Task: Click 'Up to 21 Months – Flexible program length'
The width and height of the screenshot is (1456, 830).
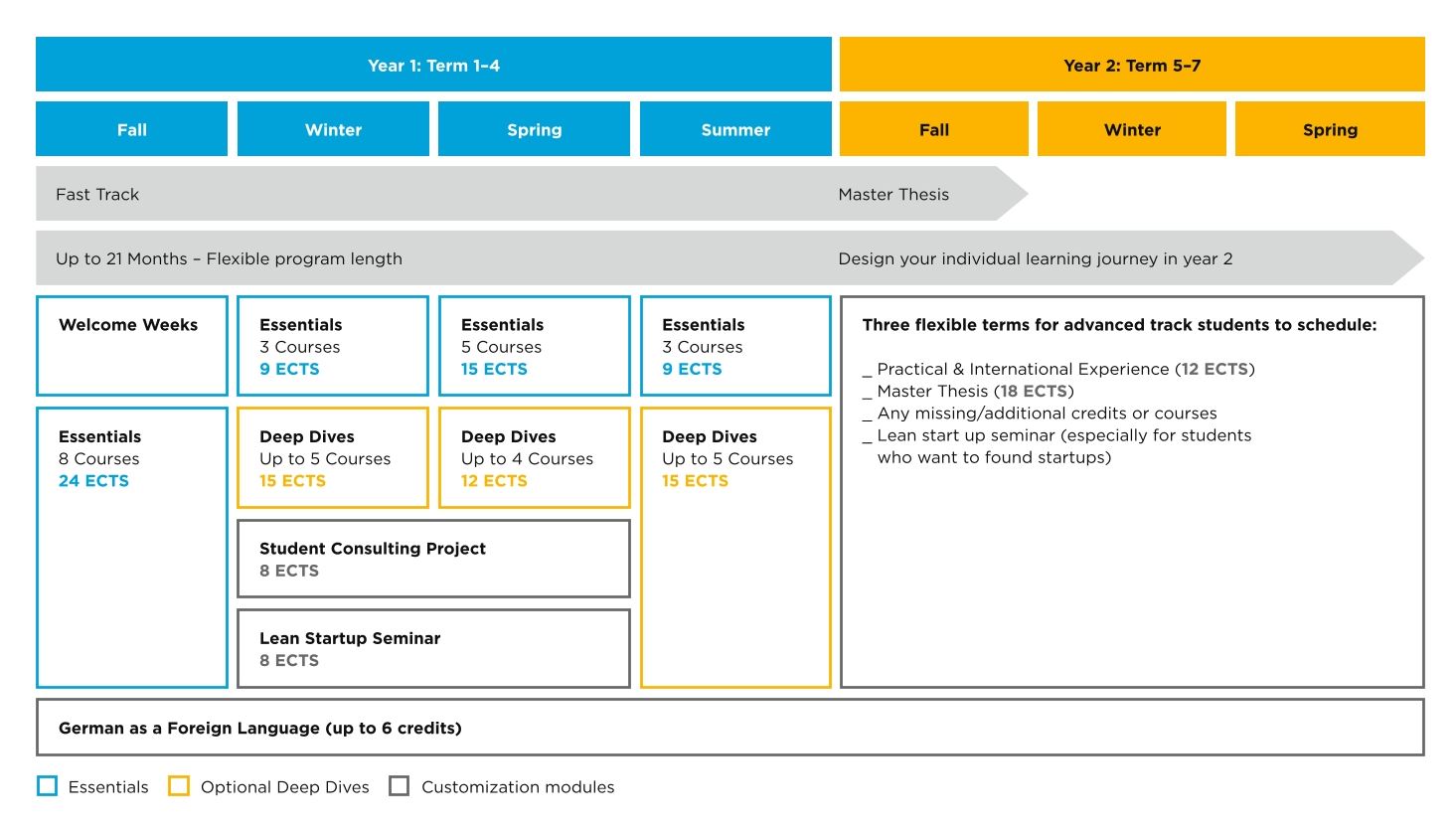Action: click(229, 258)
